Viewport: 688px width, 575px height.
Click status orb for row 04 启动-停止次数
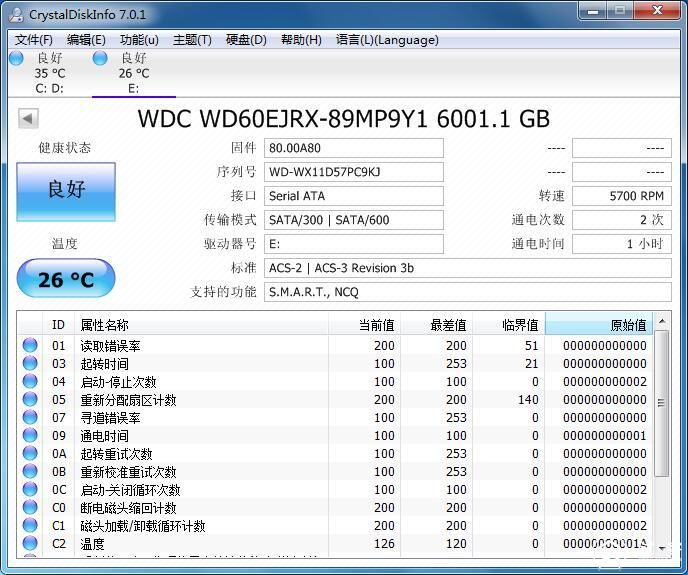[30, 381]
